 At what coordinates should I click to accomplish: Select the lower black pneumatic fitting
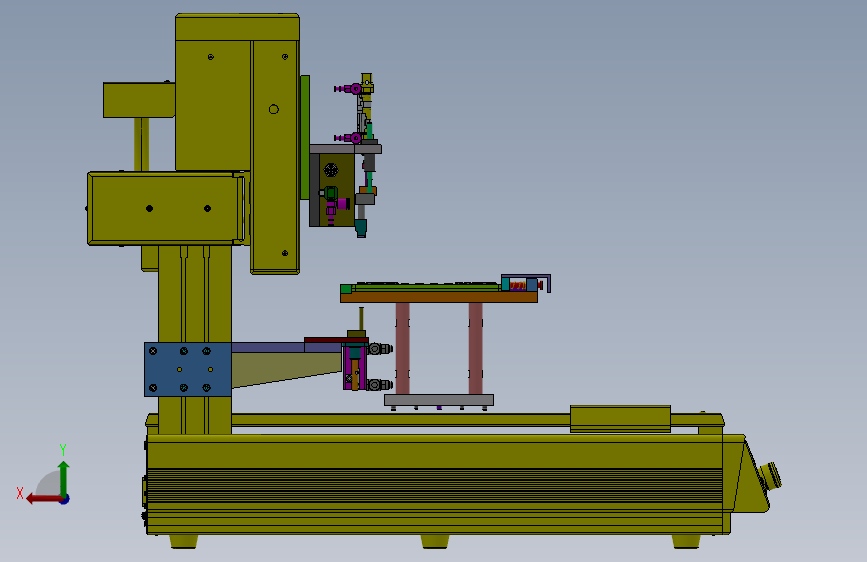point(380,385)
